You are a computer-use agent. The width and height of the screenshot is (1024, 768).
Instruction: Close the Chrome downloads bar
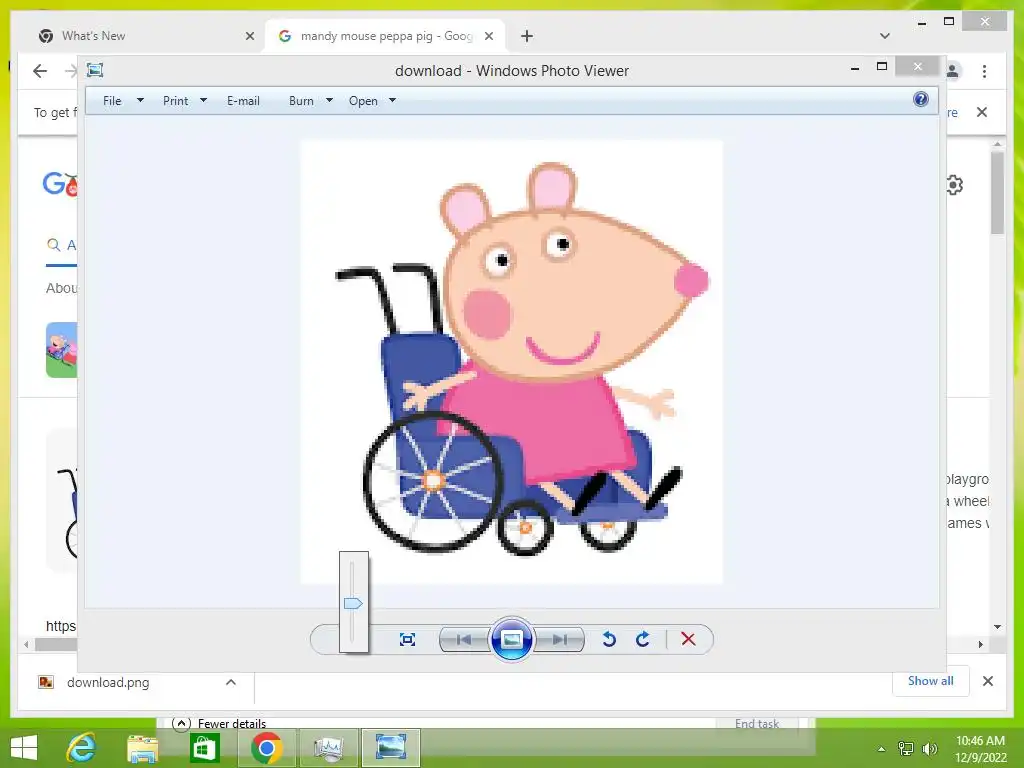click(x=988, y=681)
